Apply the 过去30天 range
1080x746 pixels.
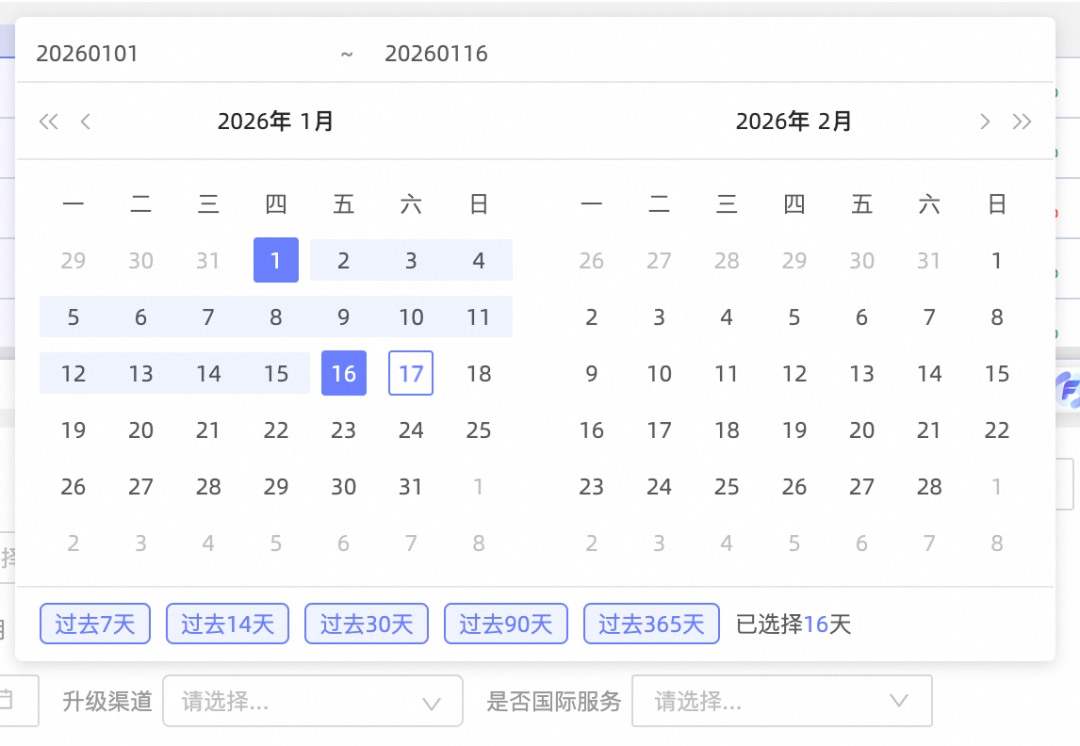366,624
